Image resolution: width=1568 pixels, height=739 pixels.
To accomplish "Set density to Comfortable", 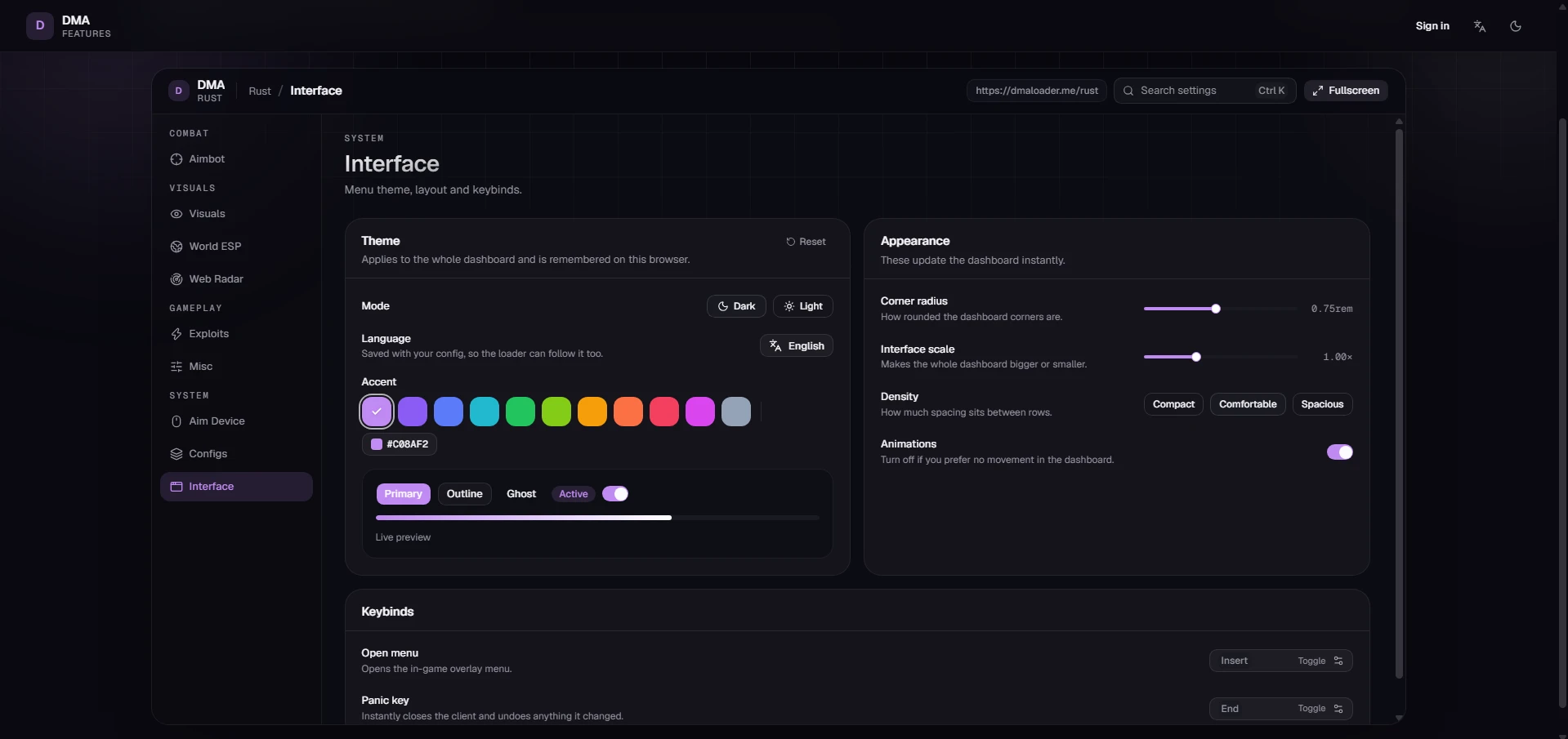I will point(1248,404).
